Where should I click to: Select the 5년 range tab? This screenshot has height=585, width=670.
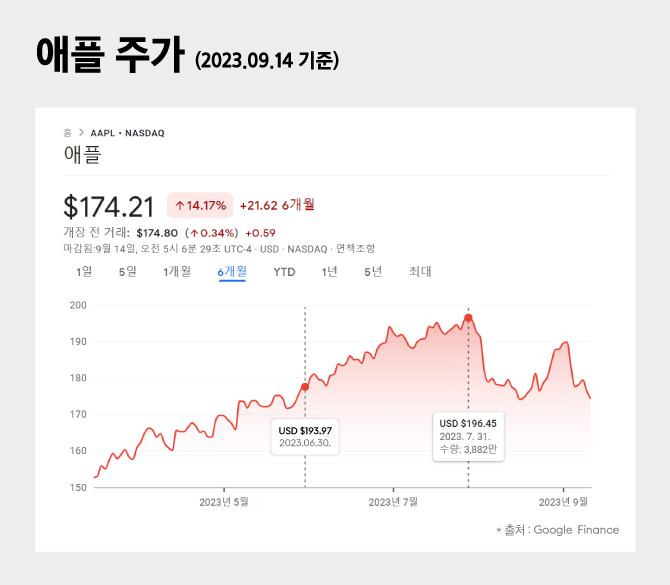(x=373, y=271)
